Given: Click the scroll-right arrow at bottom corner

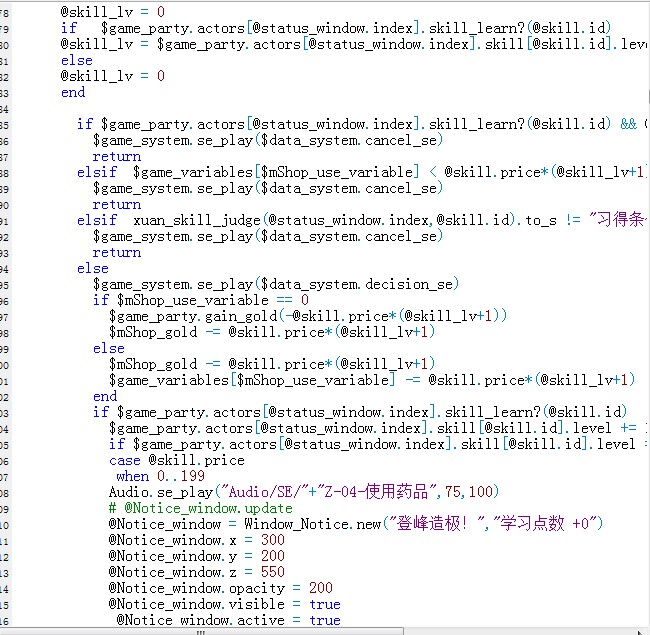Looking at the screenshot, I should (640, 632).
